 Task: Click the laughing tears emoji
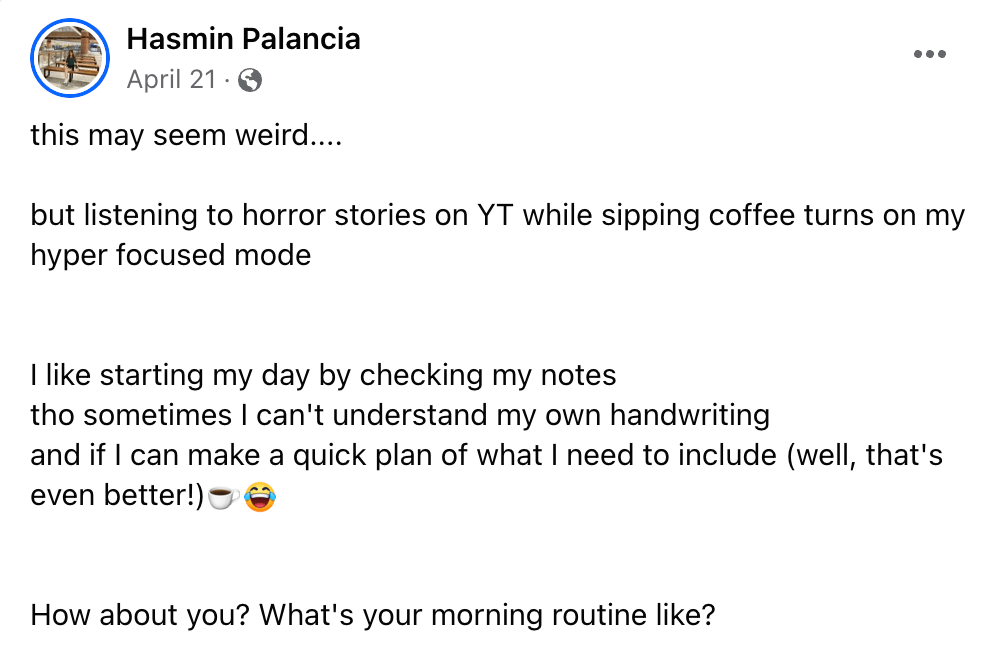pyautogui.click(x=259, y=497)
